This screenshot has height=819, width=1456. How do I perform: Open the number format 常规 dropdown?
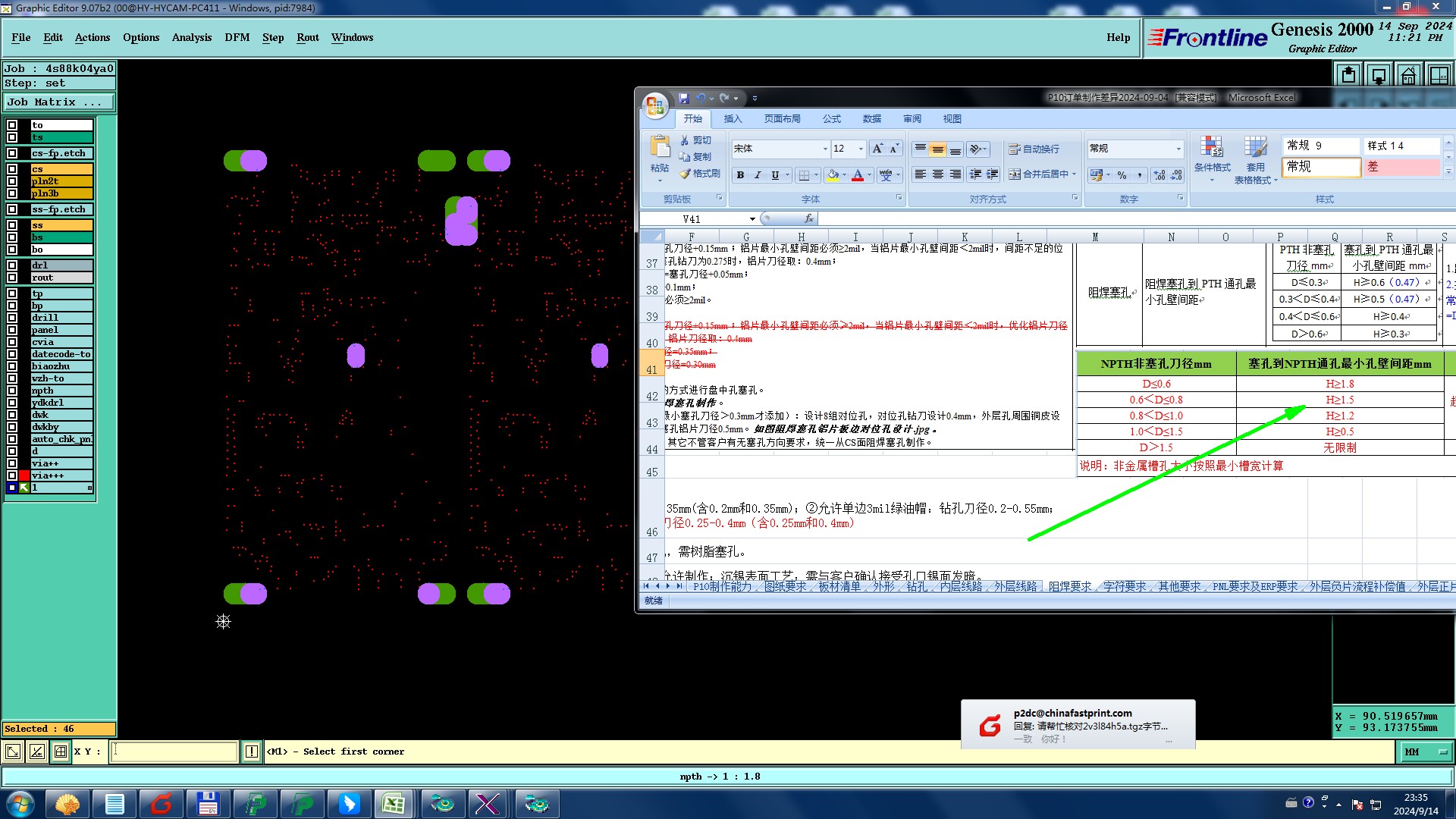point(1178,149)
